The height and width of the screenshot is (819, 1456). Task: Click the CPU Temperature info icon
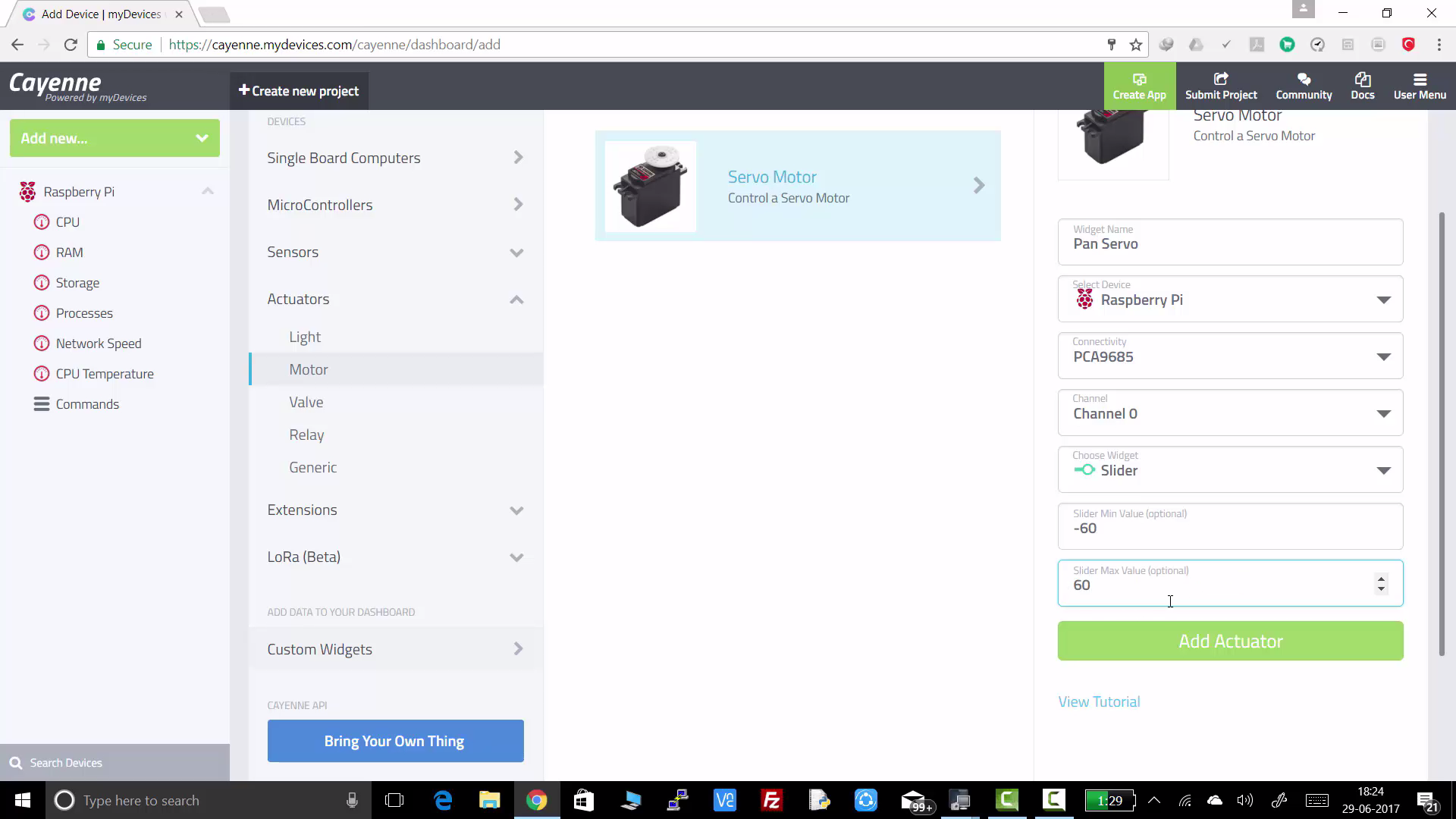(42, 374)
